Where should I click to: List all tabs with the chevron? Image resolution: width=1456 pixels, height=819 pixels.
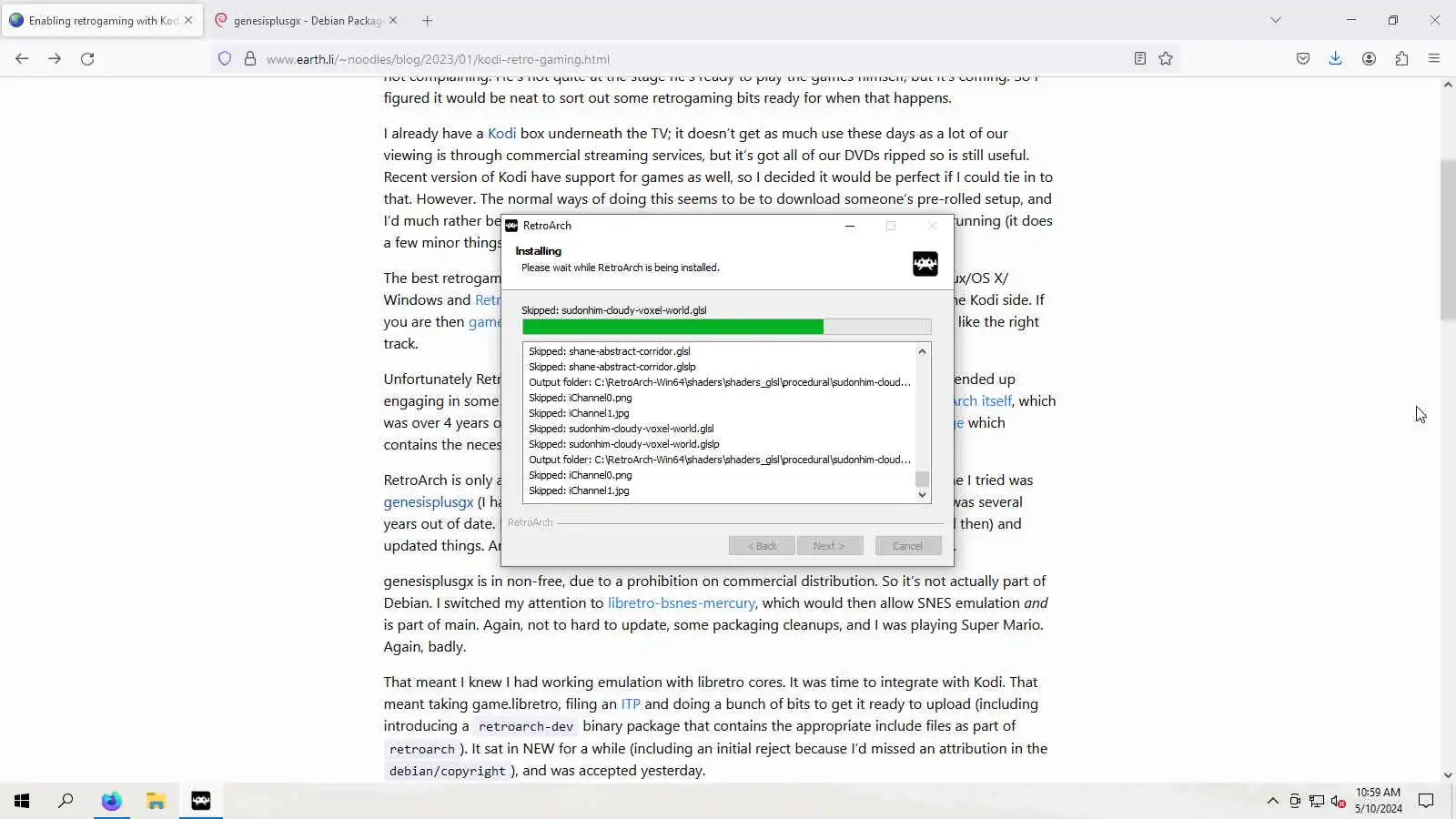coord(1276,20)
